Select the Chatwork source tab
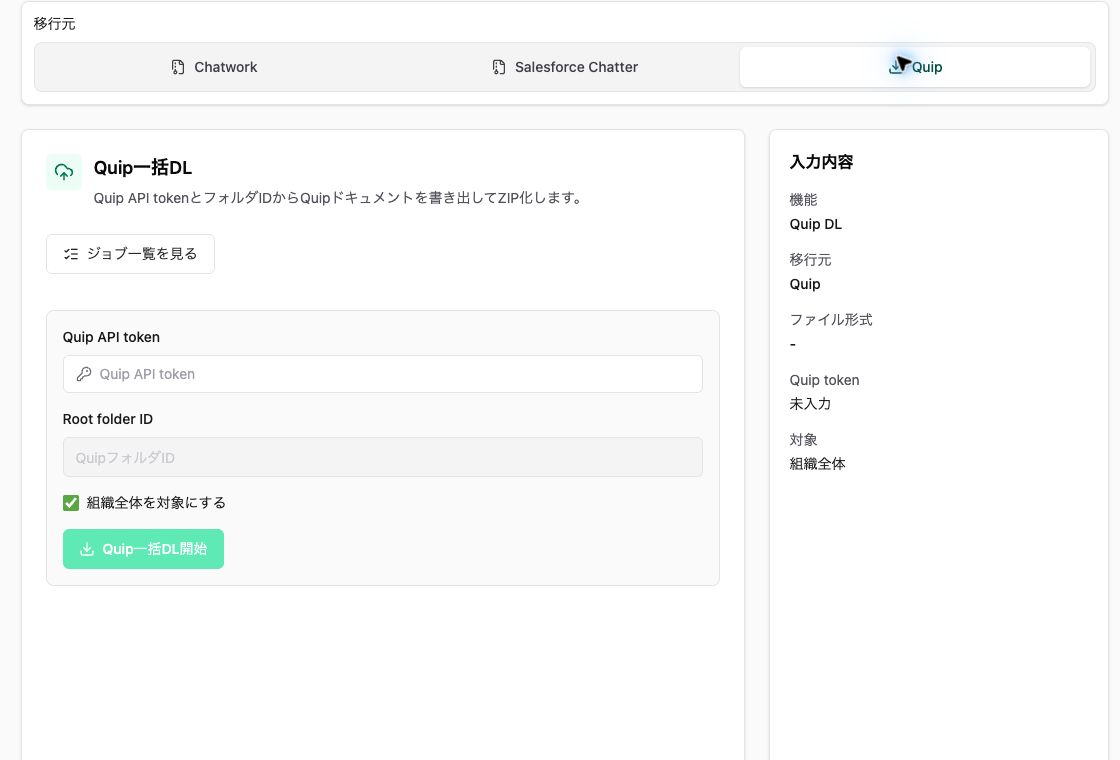This screenshot has width=1120, height=760. (214, 67)
